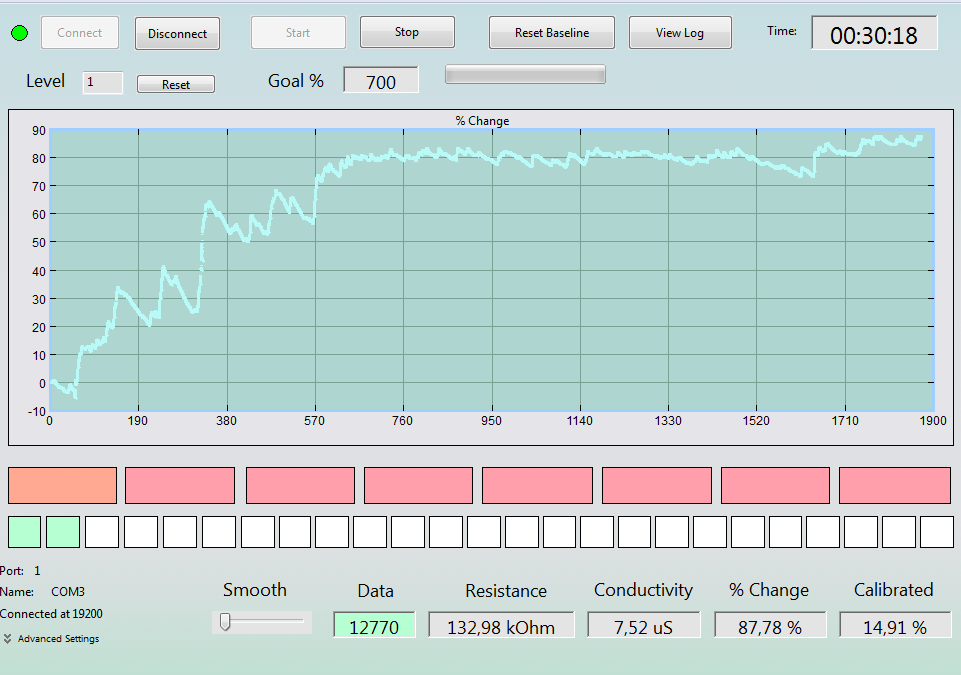Click the Time display showing 00:30:18
The height and width of the screenshot is (675, 961).
point(874,34)
